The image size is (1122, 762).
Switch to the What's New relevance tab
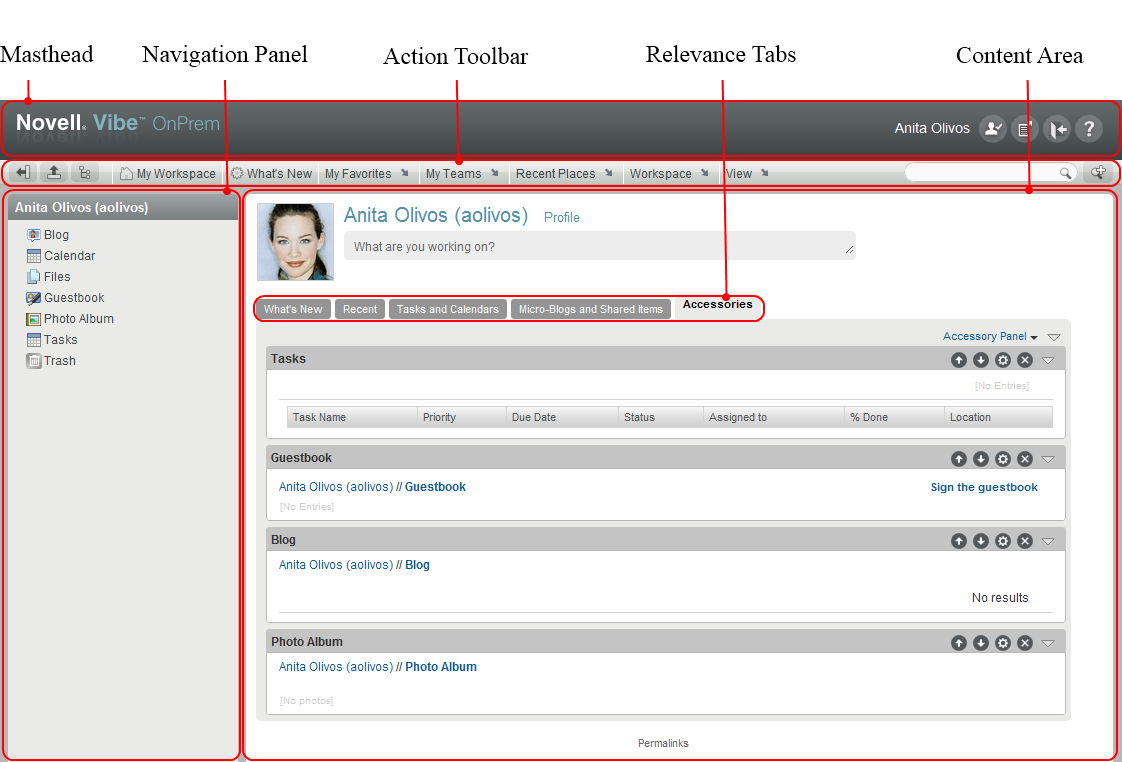tap(293, 309)
